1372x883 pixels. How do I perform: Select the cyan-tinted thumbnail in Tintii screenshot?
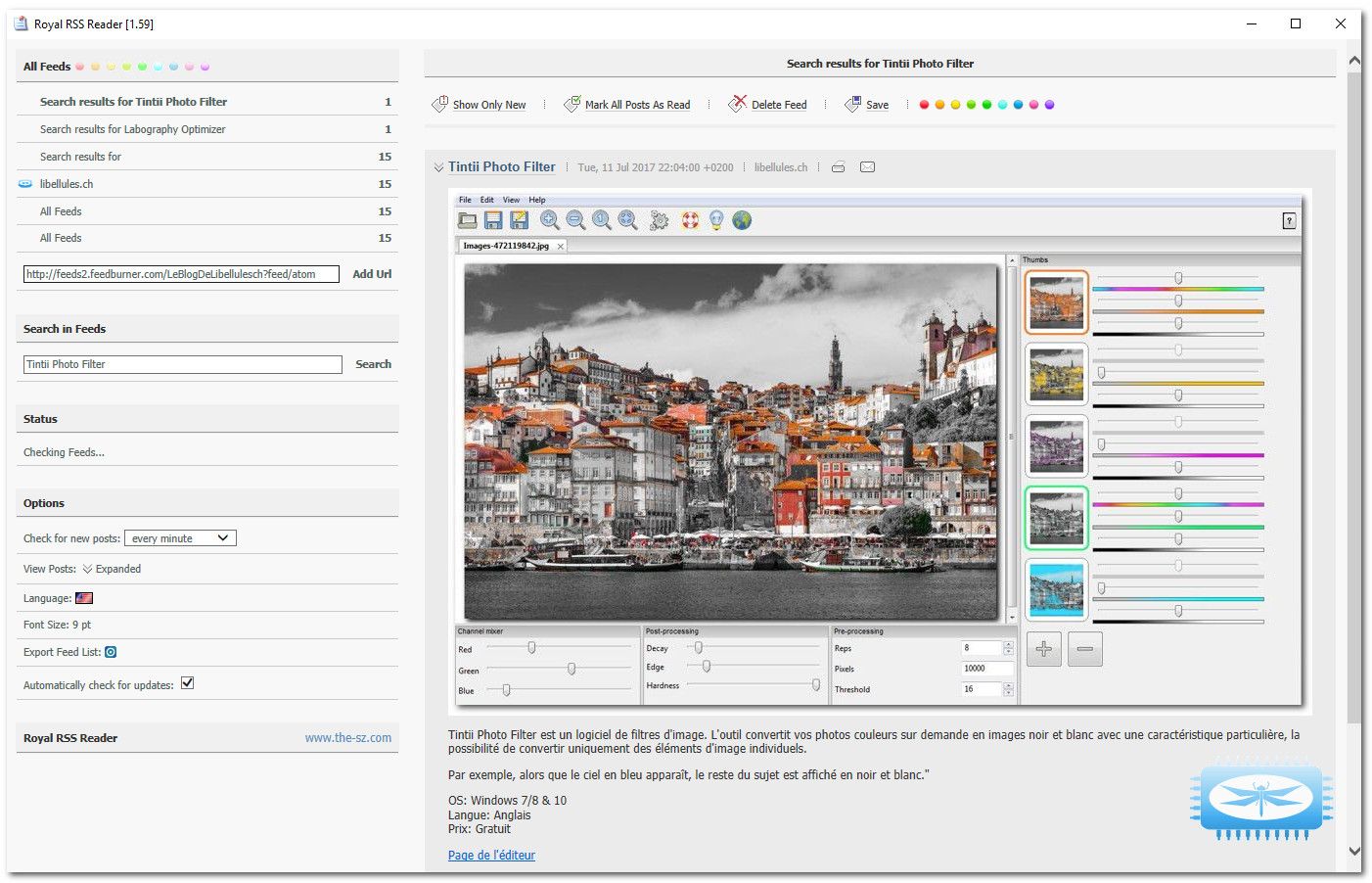[x=1057, y=590]
